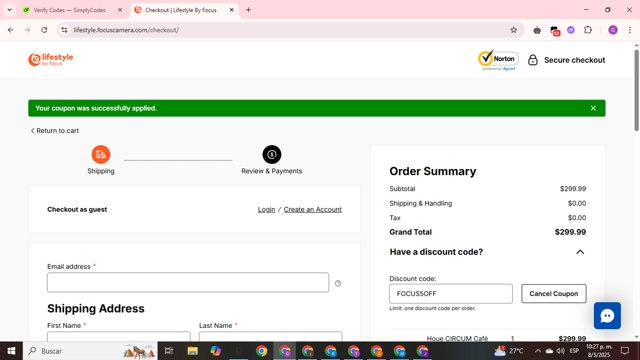Image resolution: width=640 pixels, height=360 pixels.
Task: Open the volume control in tray
Action: tap(561, 351)
